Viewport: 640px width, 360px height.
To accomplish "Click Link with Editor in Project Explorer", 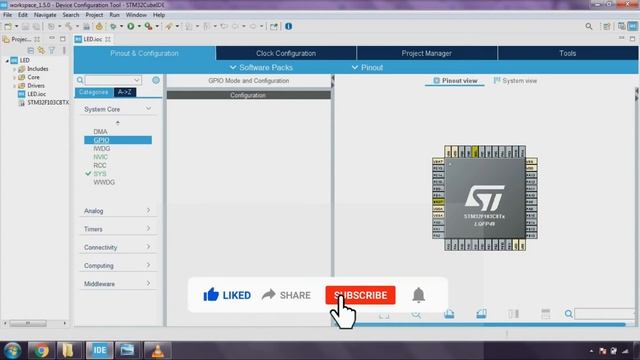I will point(41,50).
